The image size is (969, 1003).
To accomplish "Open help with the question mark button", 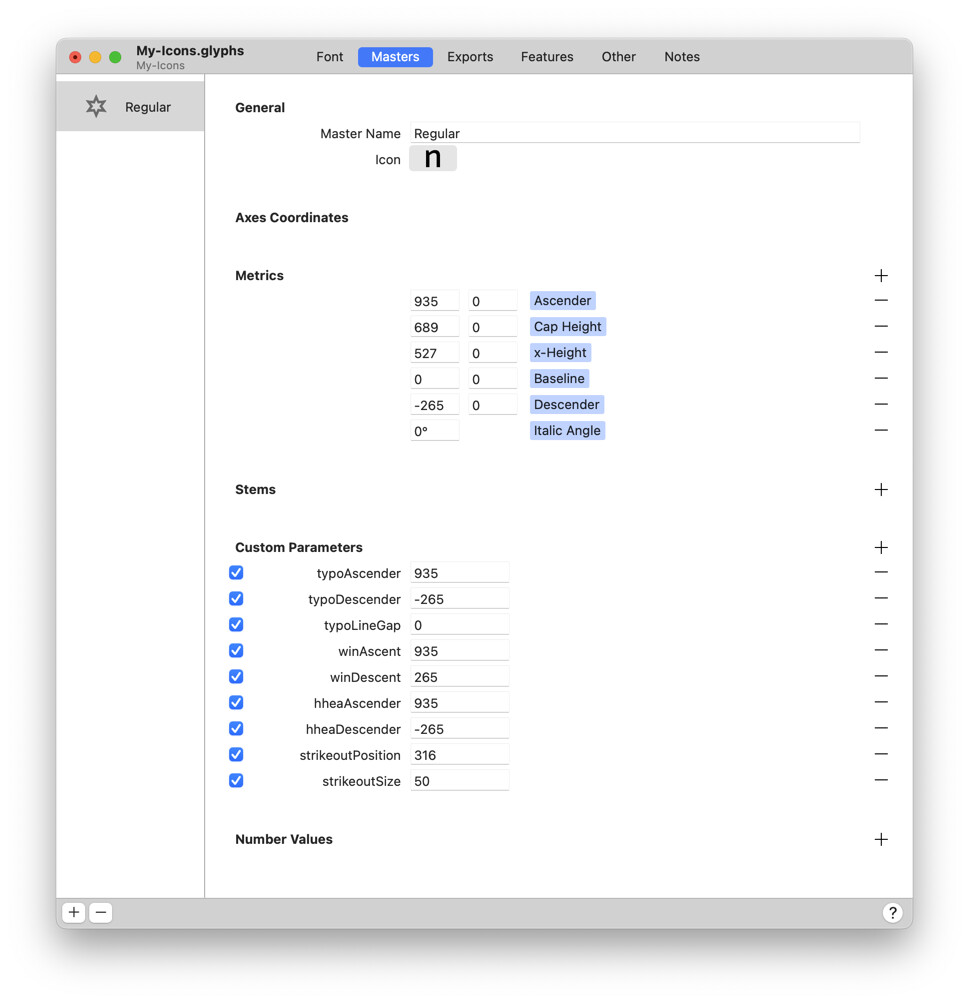I will (893, 913).
